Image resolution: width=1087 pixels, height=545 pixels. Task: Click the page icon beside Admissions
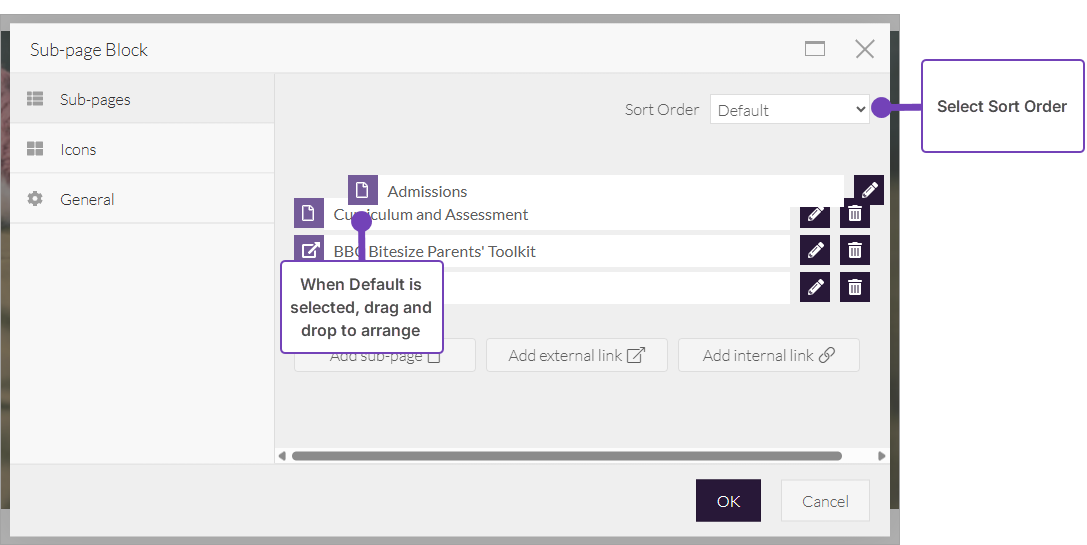(363, 190)
